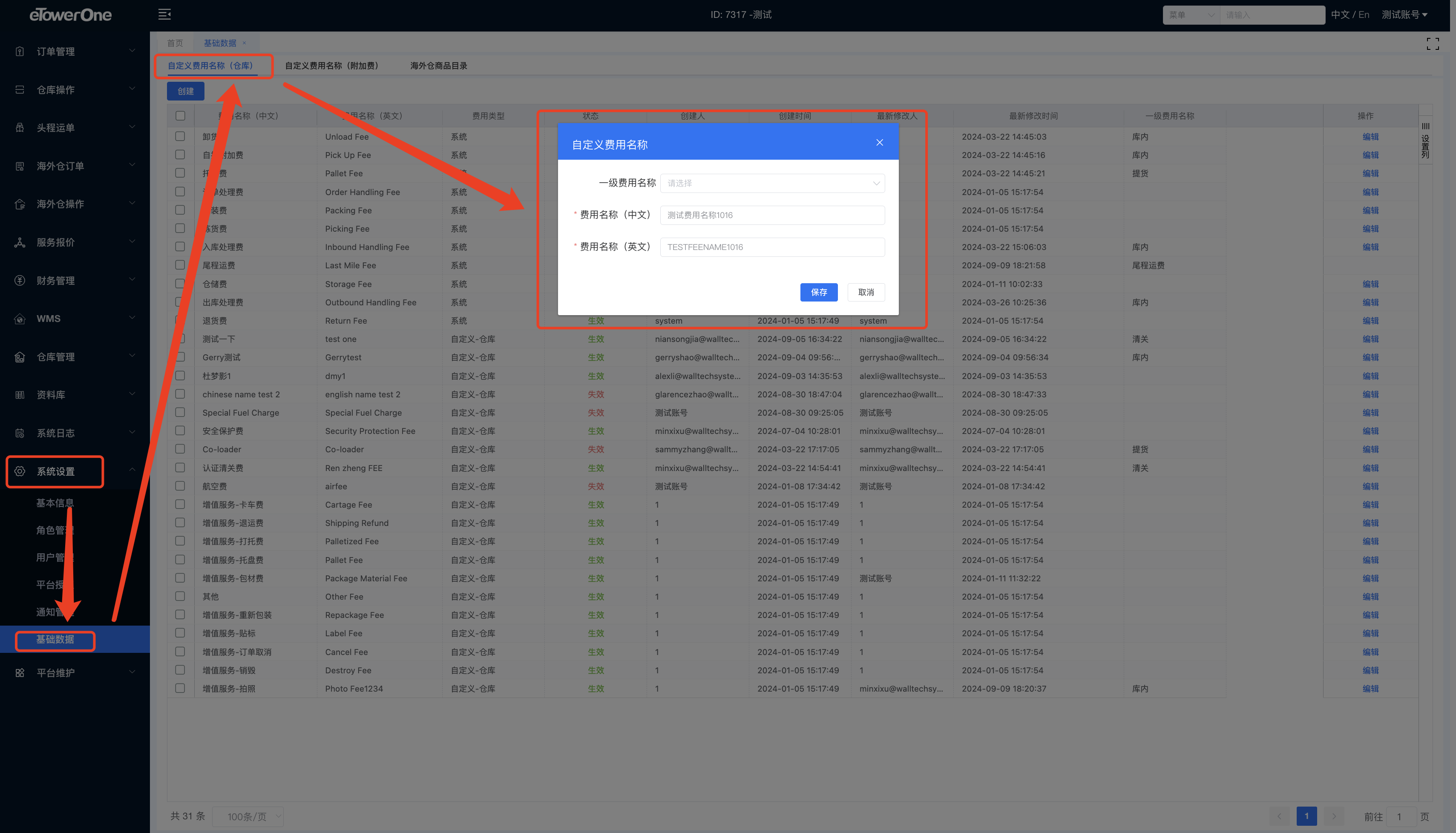The height and width of the screenshot is (833, 1456).
Task: Click the fullscreen toggle icon
Action: click(1432, 44)
